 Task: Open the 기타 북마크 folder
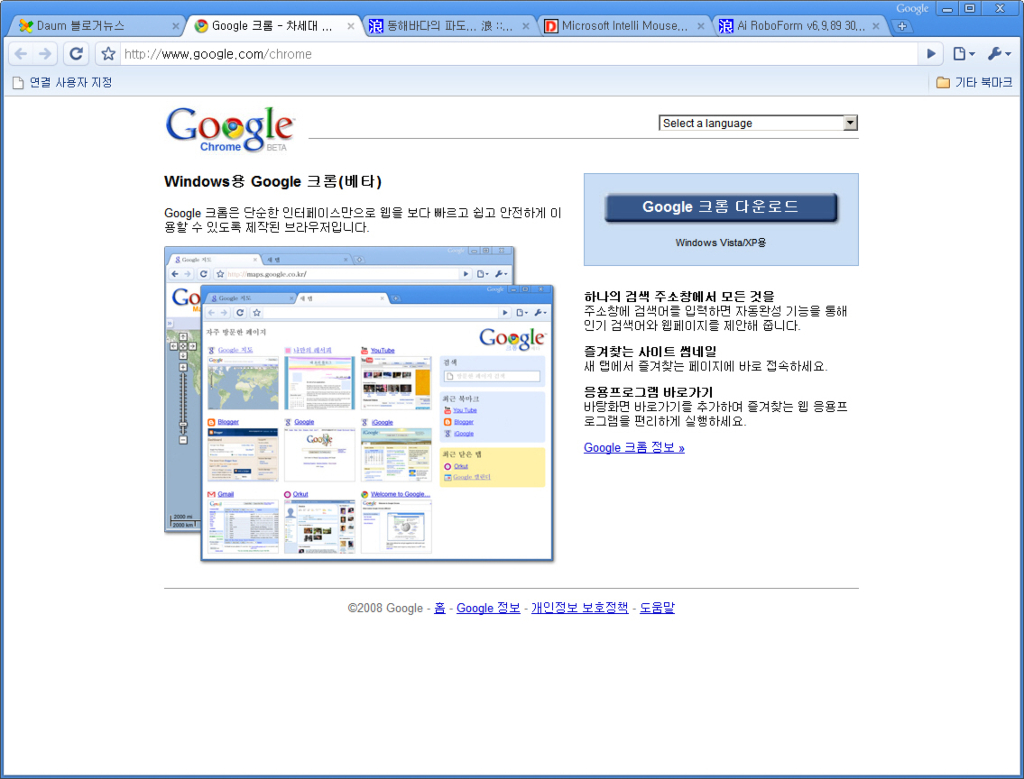(x=974, y=82)
